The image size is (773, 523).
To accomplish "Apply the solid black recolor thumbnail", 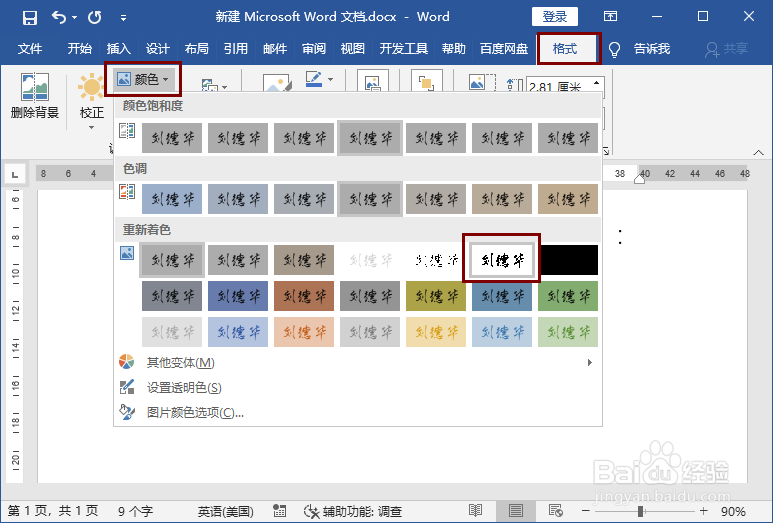I will [x=568, y=260].
